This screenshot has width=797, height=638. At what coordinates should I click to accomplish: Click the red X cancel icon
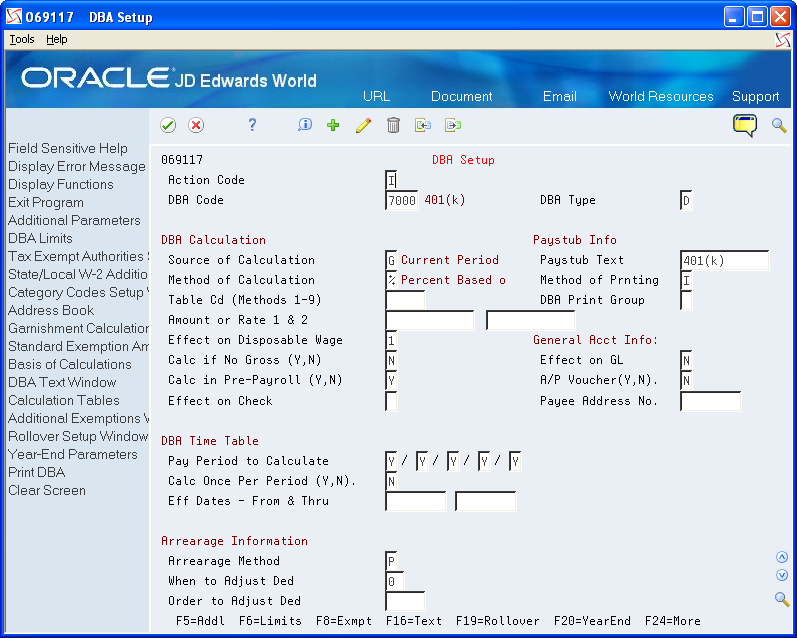coord(196,125)
